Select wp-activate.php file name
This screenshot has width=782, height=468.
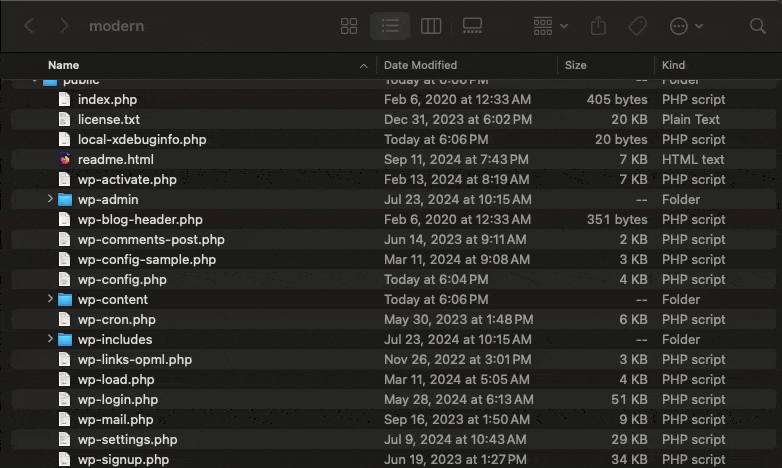pos(127,180)
